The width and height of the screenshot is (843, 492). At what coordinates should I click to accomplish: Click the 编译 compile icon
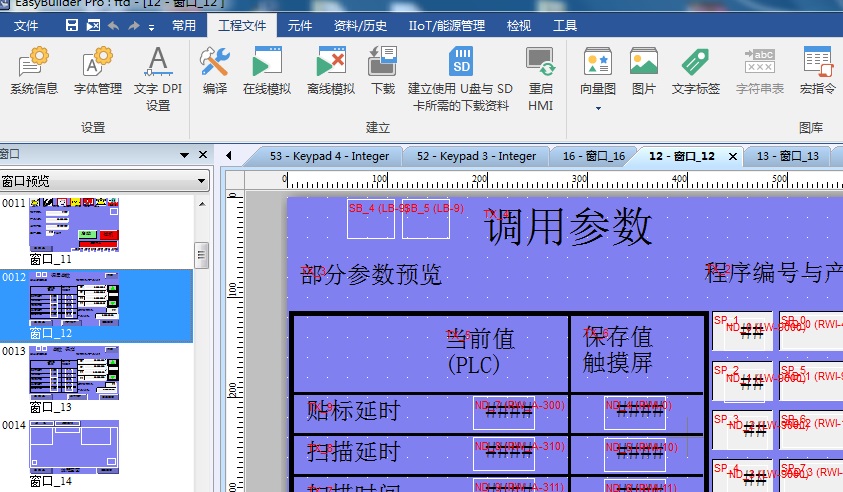point(214,71)
